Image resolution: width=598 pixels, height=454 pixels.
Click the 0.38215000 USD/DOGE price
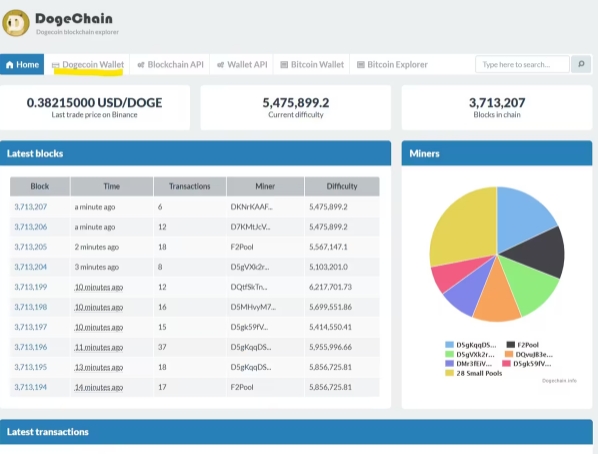[94, 103]
